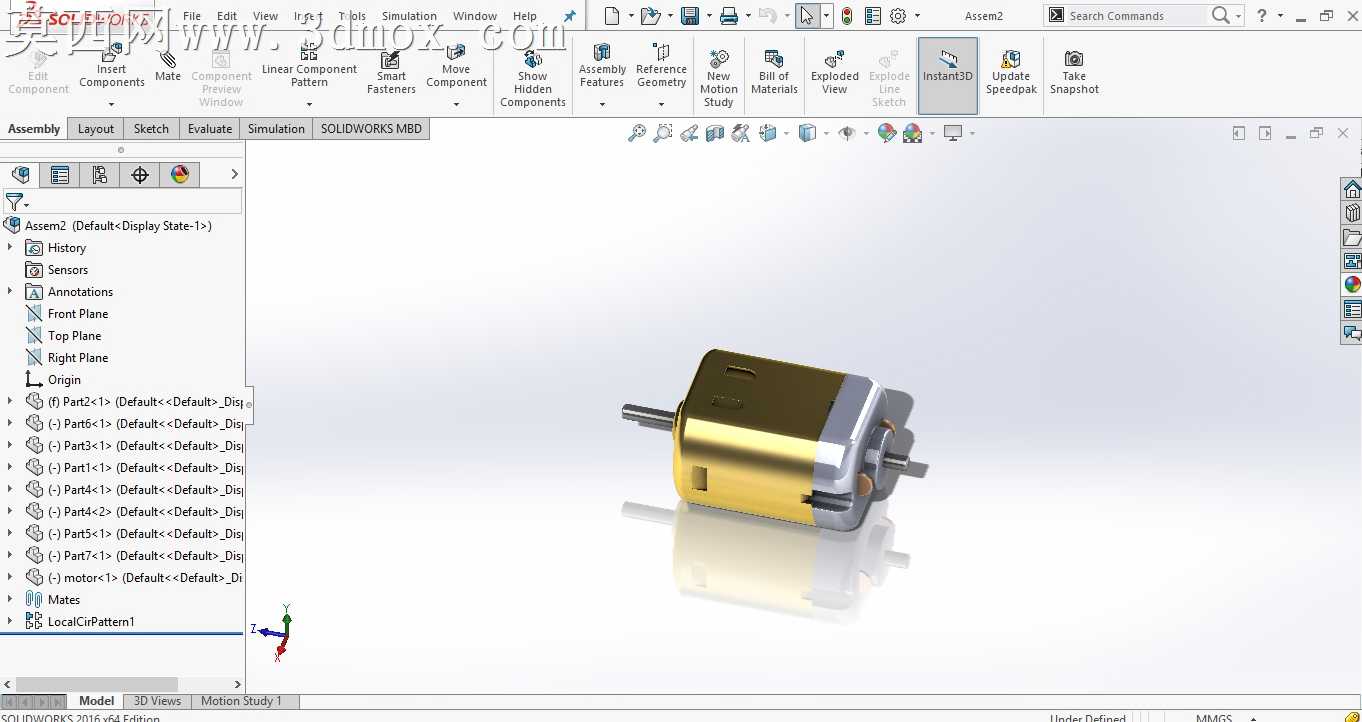Toggle Hide/Show Items eye icon
The image size is (1362, 722).
847,133
